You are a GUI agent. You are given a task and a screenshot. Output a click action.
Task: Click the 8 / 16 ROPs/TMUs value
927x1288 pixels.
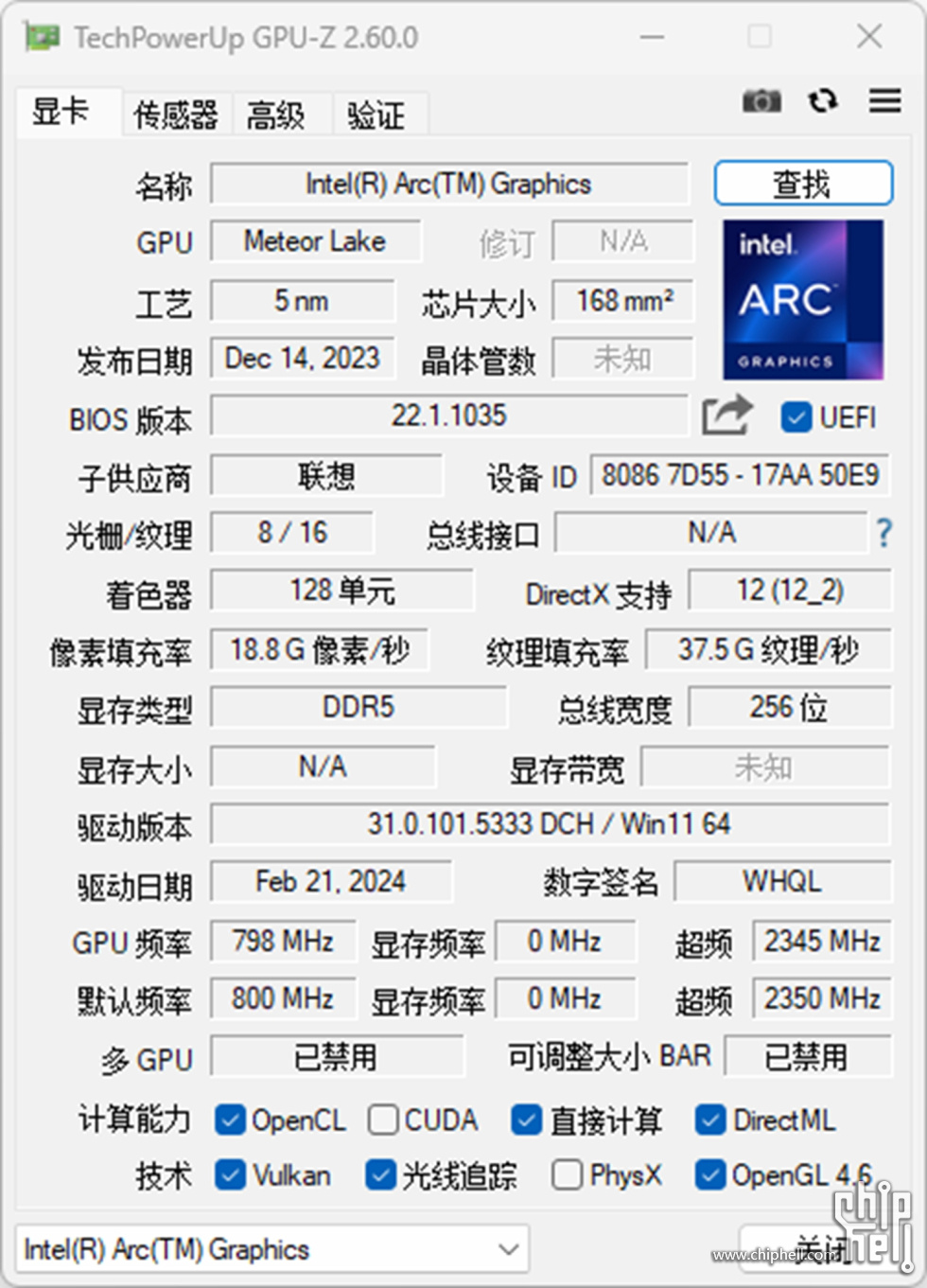pyautogui.click(x=292, y=533)
